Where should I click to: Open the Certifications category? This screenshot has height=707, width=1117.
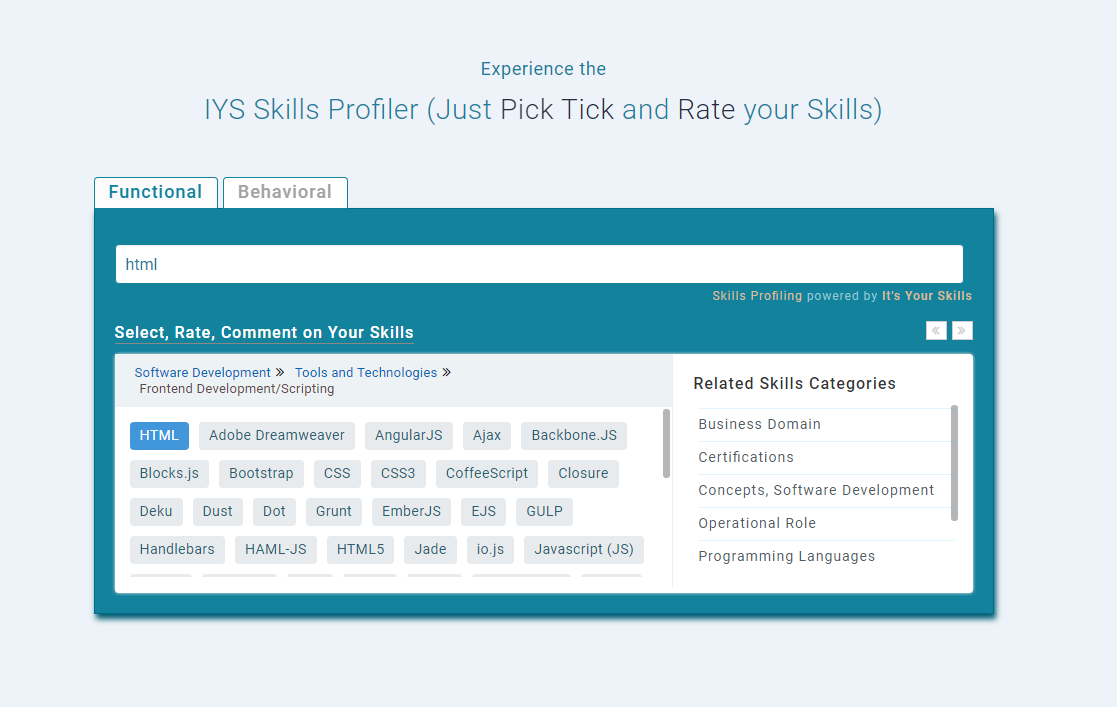click(x=746, y=457)
